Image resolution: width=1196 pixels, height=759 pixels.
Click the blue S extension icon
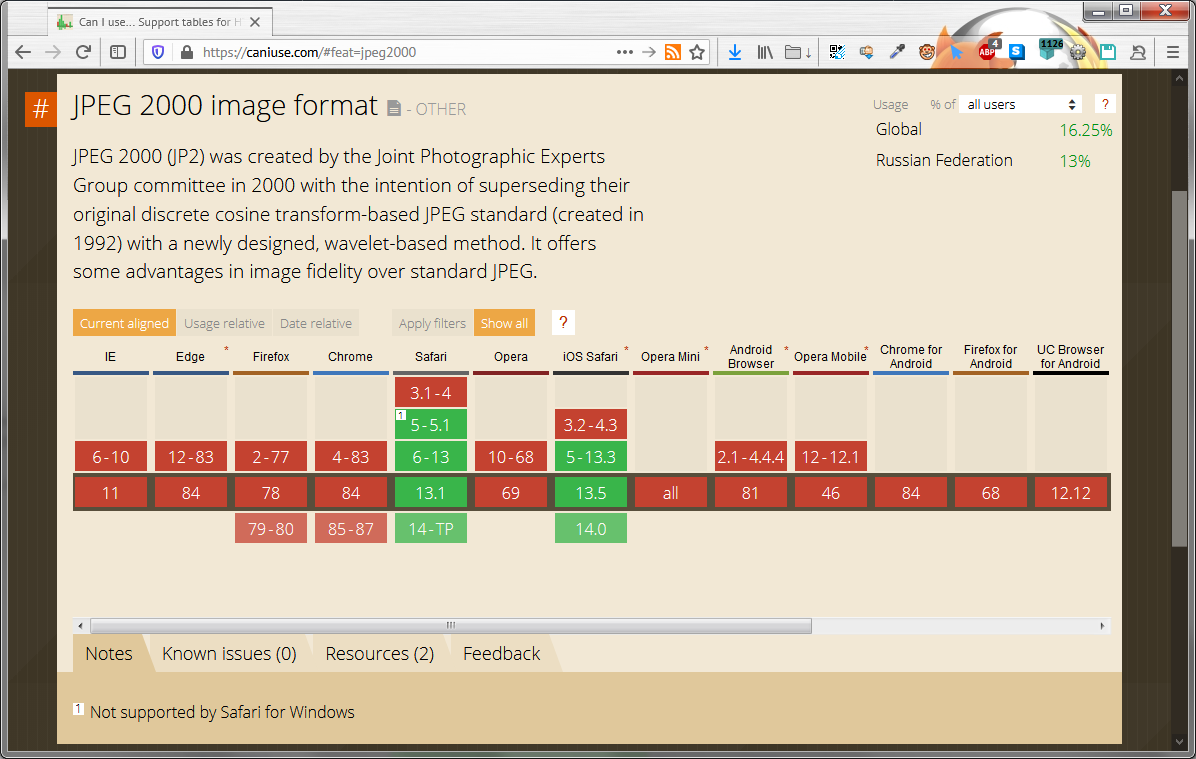[1017, 52]
